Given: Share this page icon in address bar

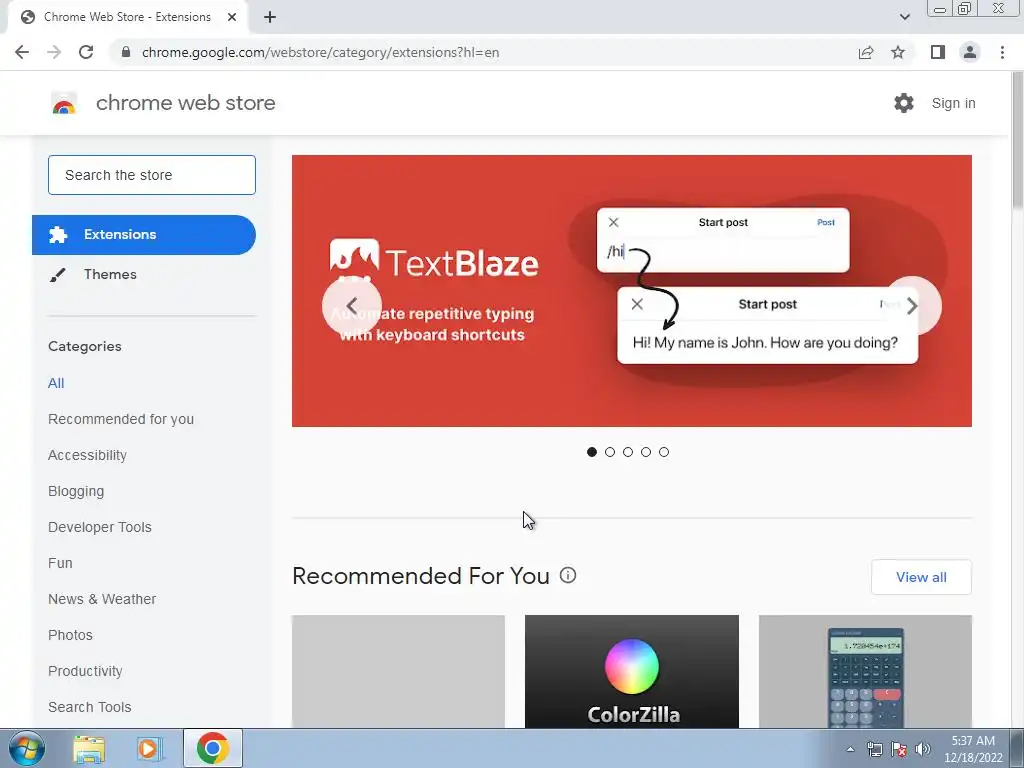Looking at the screenshot, I should (x=866, y=52).
